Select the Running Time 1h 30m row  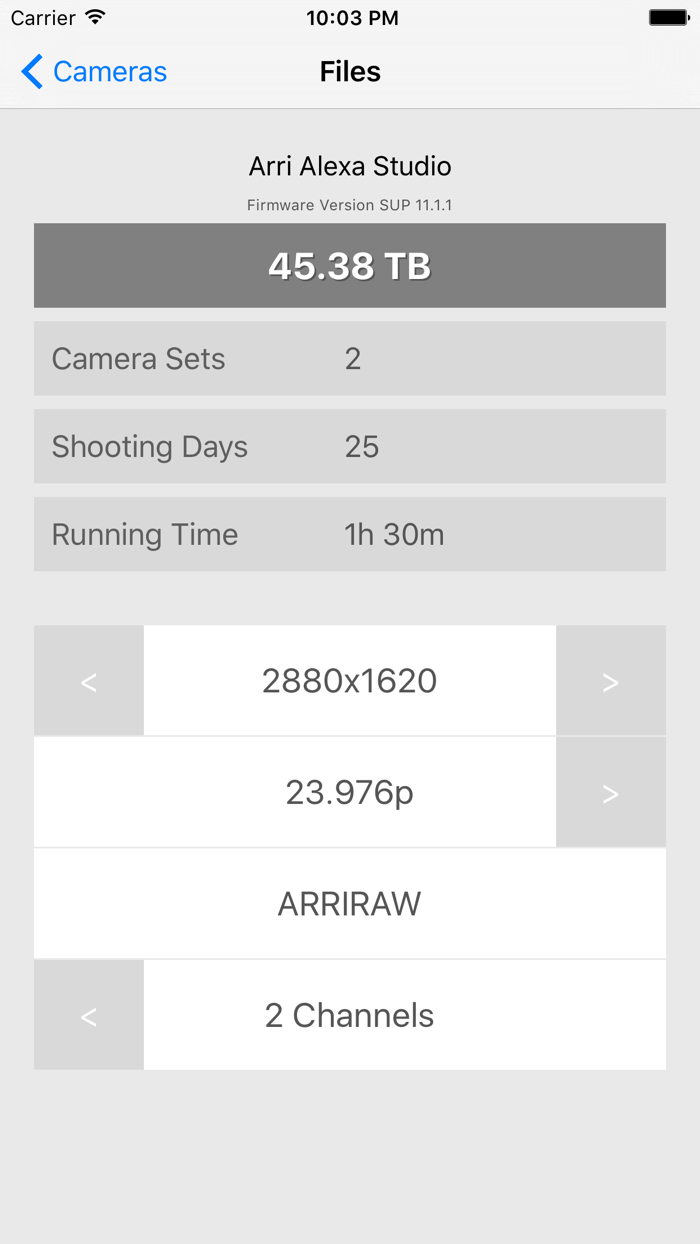pos(349,534)
